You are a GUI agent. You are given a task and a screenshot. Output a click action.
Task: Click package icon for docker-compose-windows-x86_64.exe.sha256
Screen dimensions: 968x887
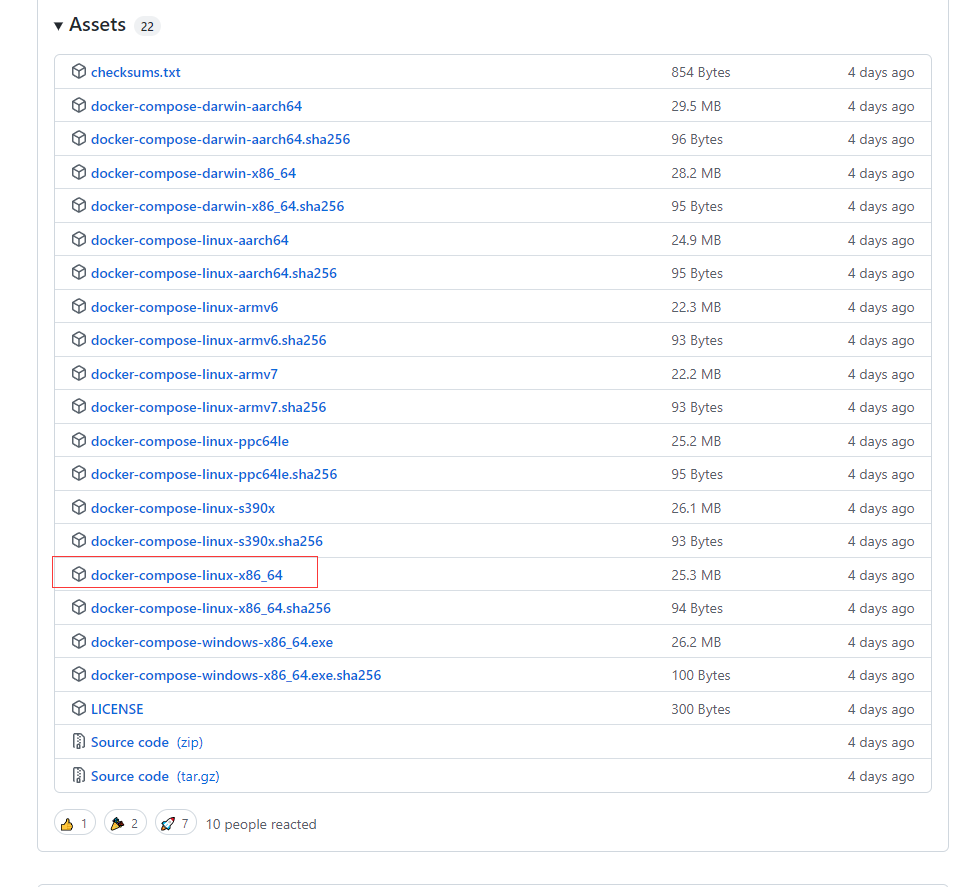78,675
